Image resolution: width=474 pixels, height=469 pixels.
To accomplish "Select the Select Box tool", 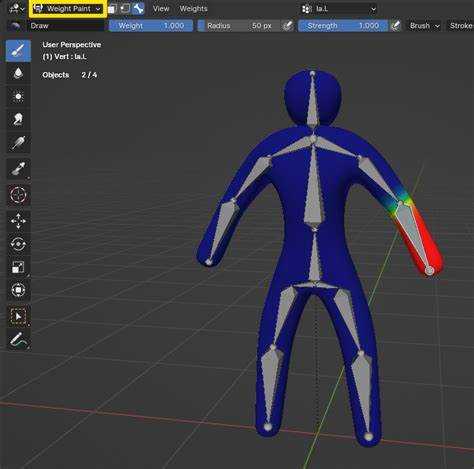I will [x=18, y=316].
